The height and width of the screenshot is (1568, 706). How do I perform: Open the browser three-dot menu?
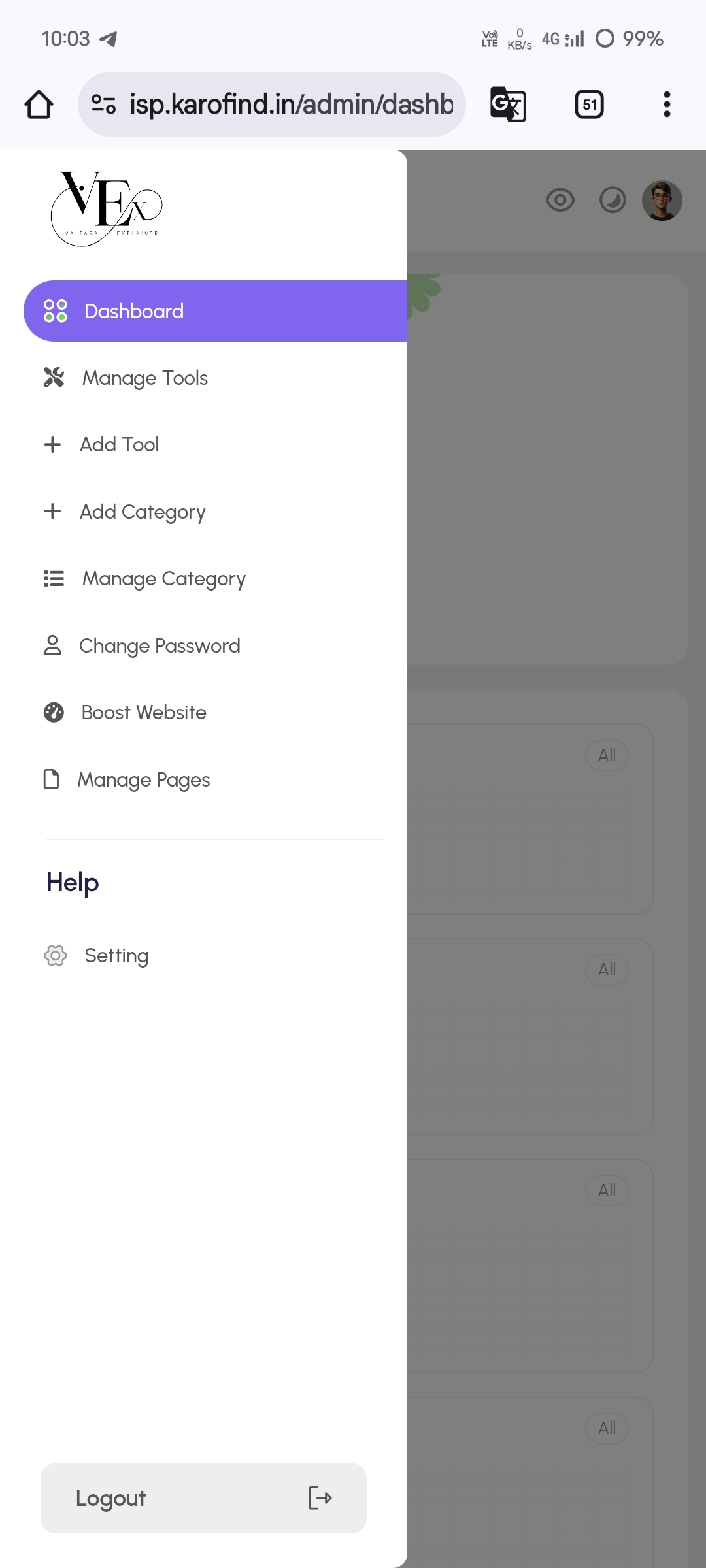[x=667, y=105]
